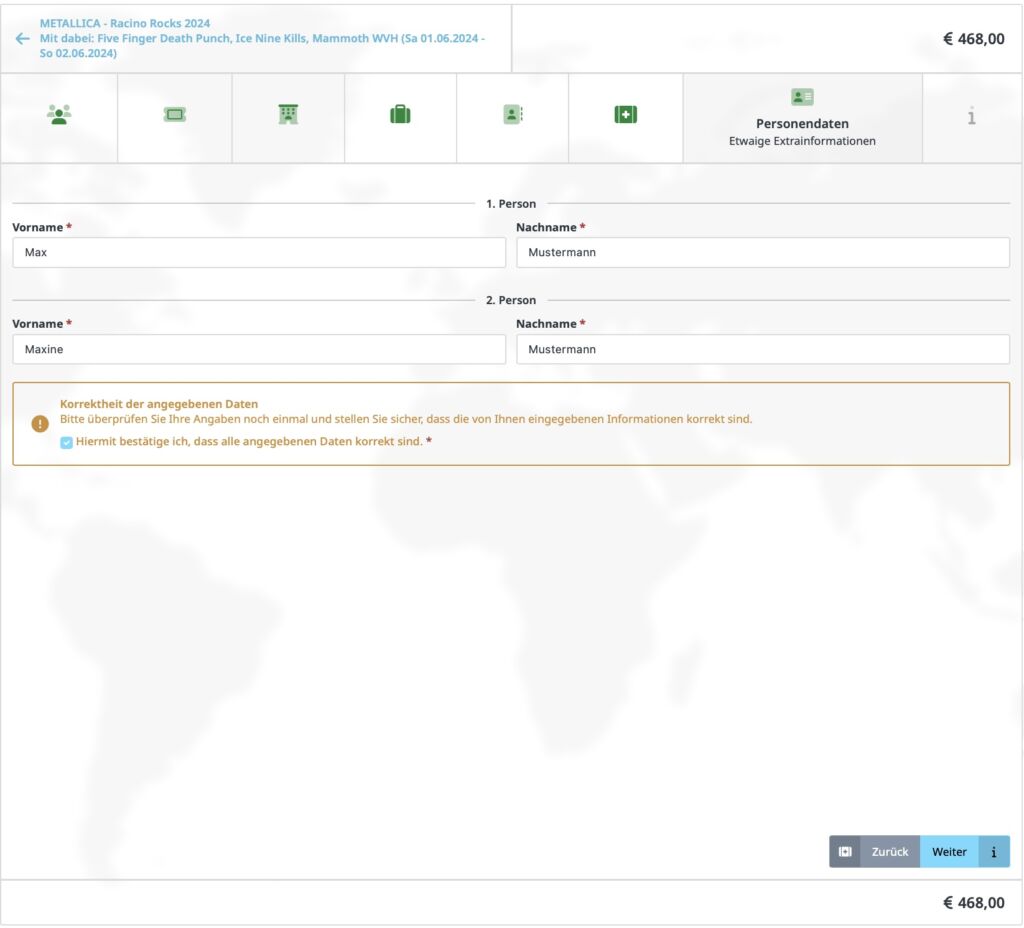Screen dimensions: 1024x928
Task: Click the back arrow beside the event title
Action: pos(22,39)
